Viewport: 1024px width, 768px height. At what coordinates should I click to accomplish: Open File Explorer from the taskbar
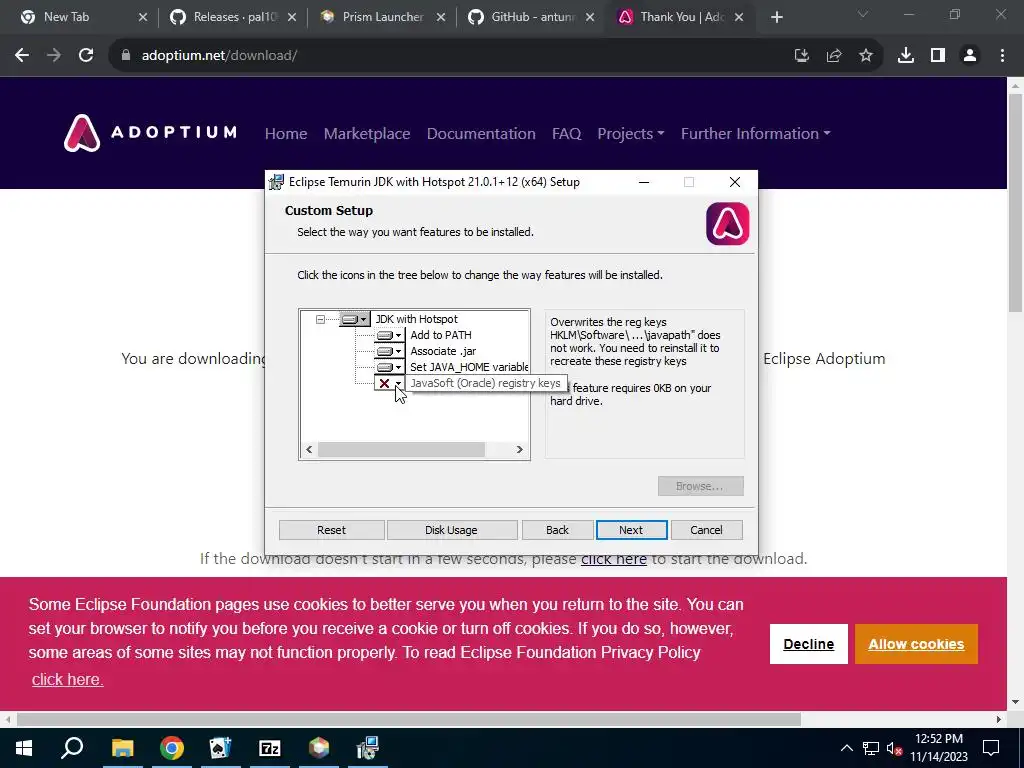point(122,748)
